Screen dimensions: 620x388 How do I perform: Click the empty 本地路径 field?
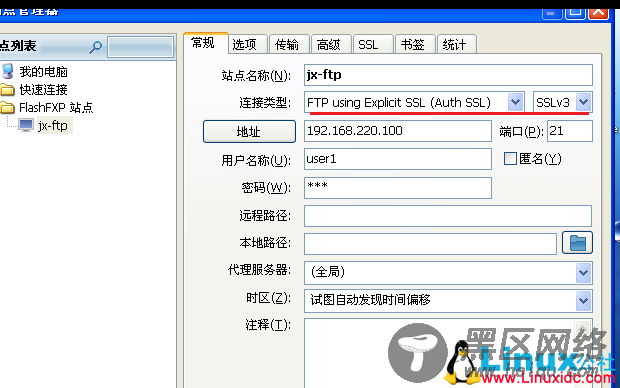coord(431,243)
